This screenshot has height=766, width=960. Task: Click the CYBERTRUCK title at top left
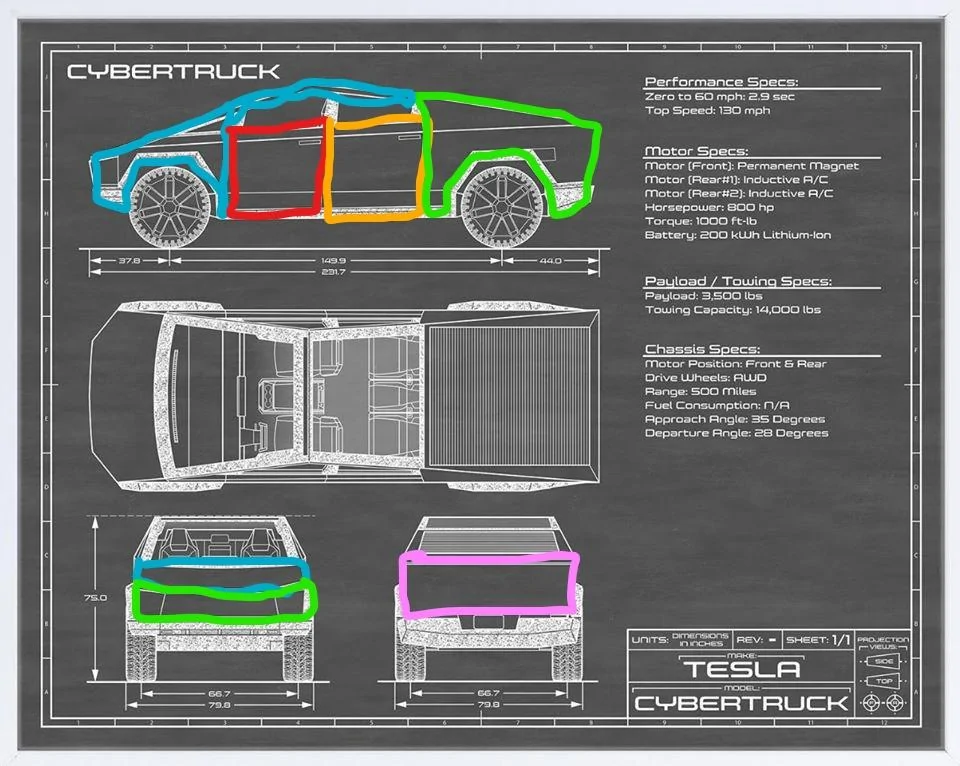(173, 72)
